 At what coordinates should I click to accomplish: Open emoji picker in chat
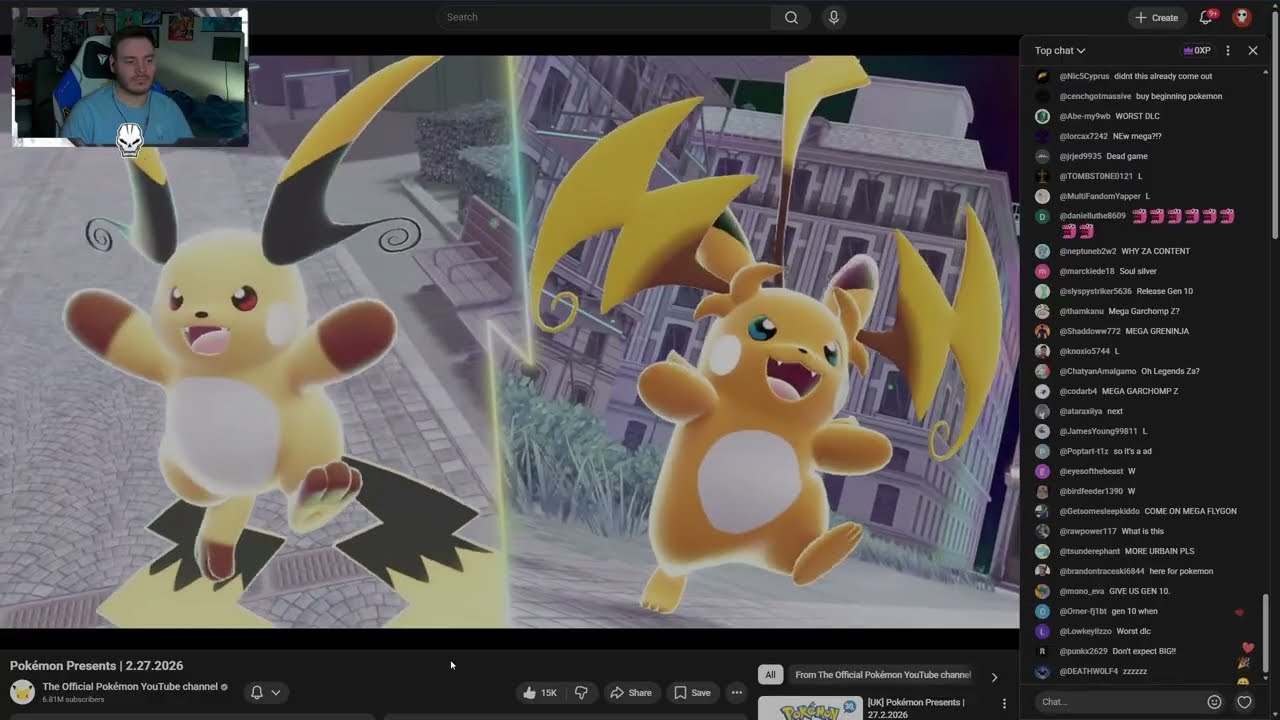click(x=1214, y=702)
